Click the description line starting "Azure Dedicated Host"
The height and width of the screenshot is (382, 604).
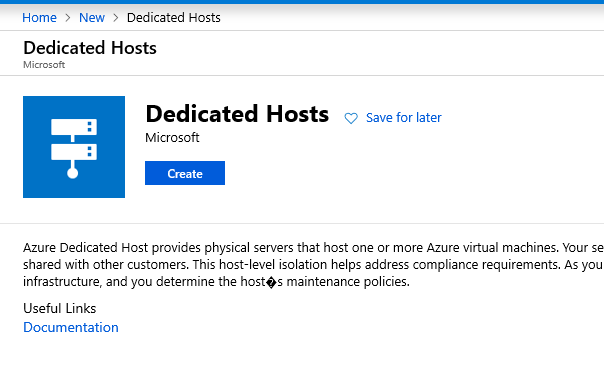tap(314, 248)
